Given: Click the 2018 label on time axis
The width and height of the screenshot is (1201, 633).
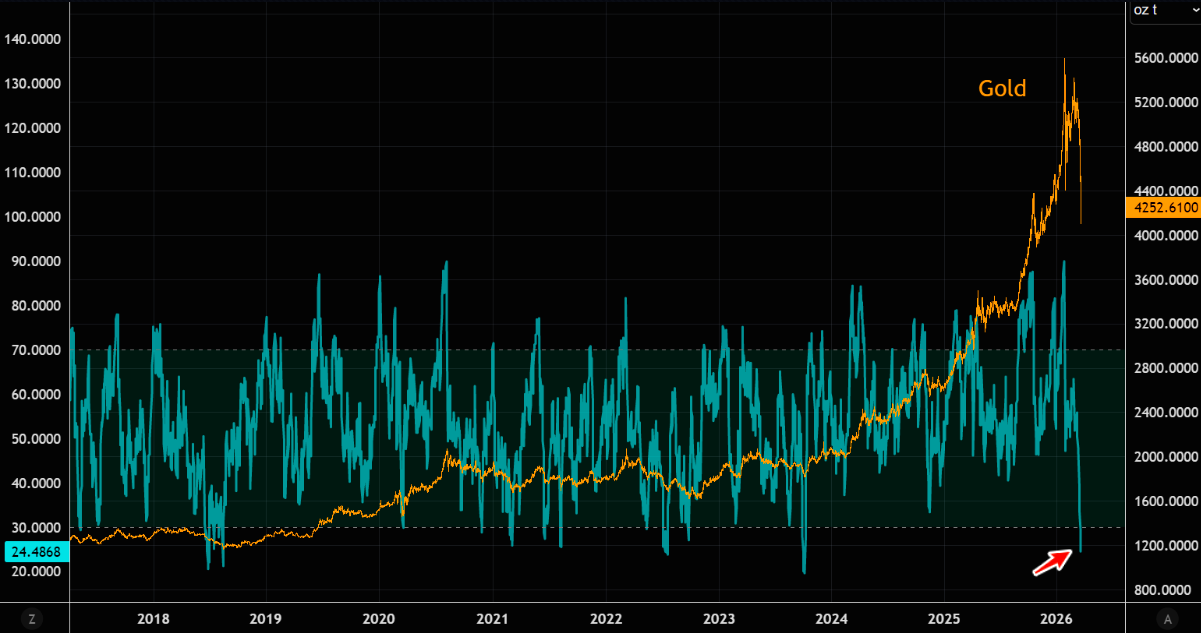Looking at the screenshot, I should click(x=152, y=619).
